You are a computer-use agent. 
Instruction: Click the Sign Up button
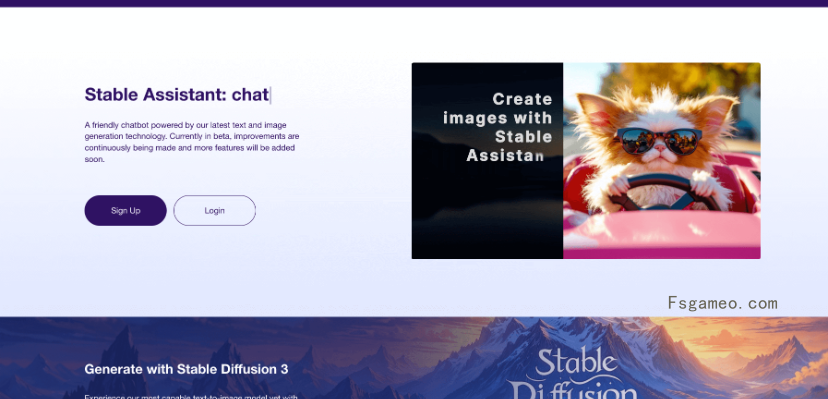(x=126, y=211)
